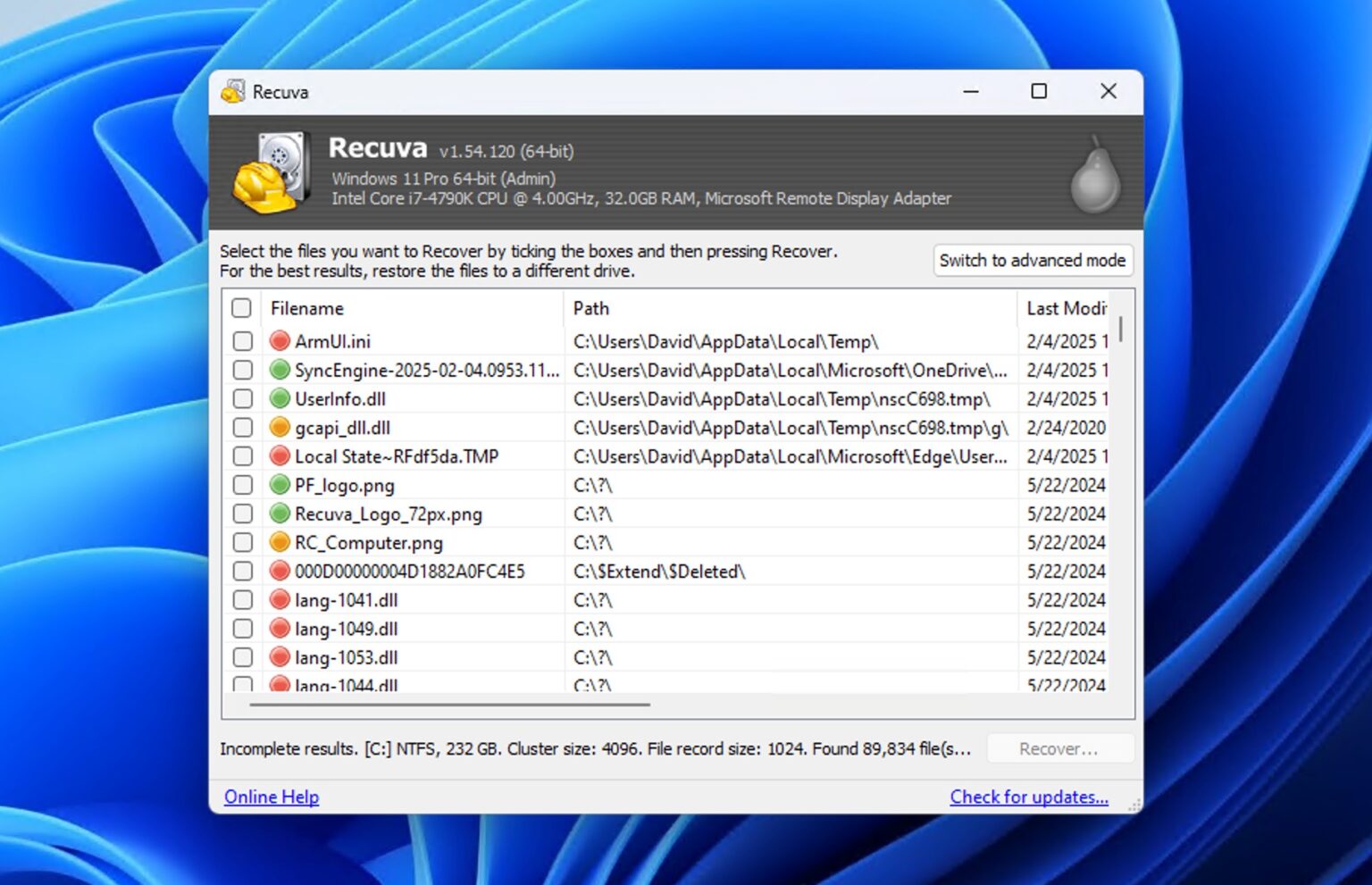The height and width of the screenshot is (885, 1372).
Task: Click the Check for updates link
Action: click(x=1029, y=796)
